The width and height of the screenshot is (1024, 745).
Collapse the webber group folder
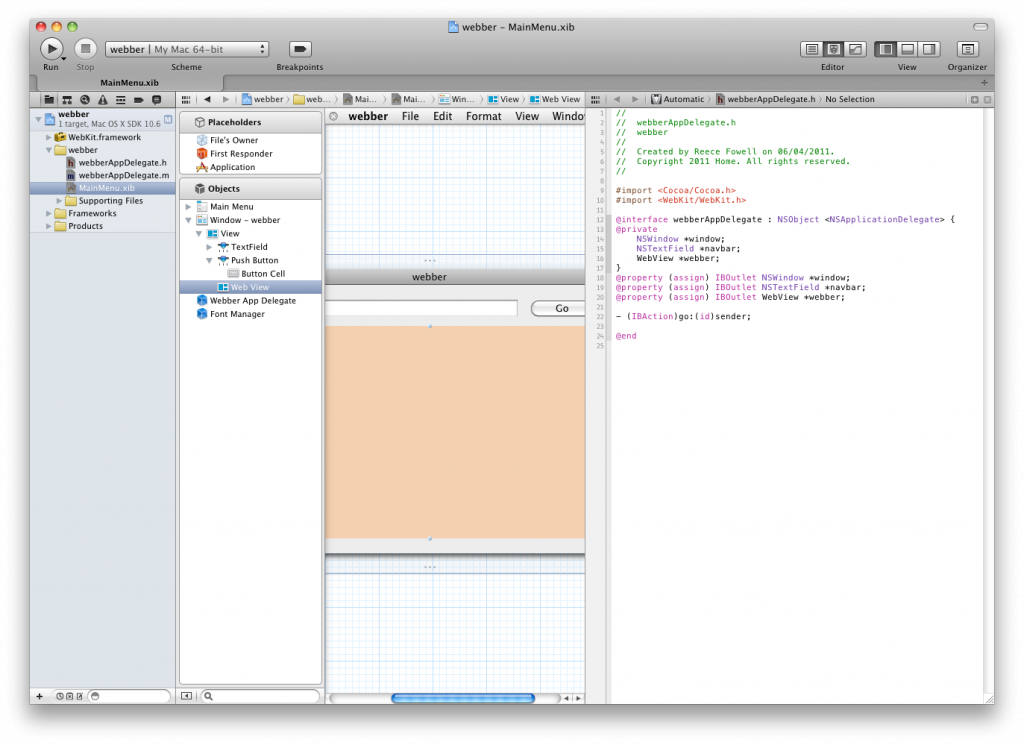click(x=48, y=150)
